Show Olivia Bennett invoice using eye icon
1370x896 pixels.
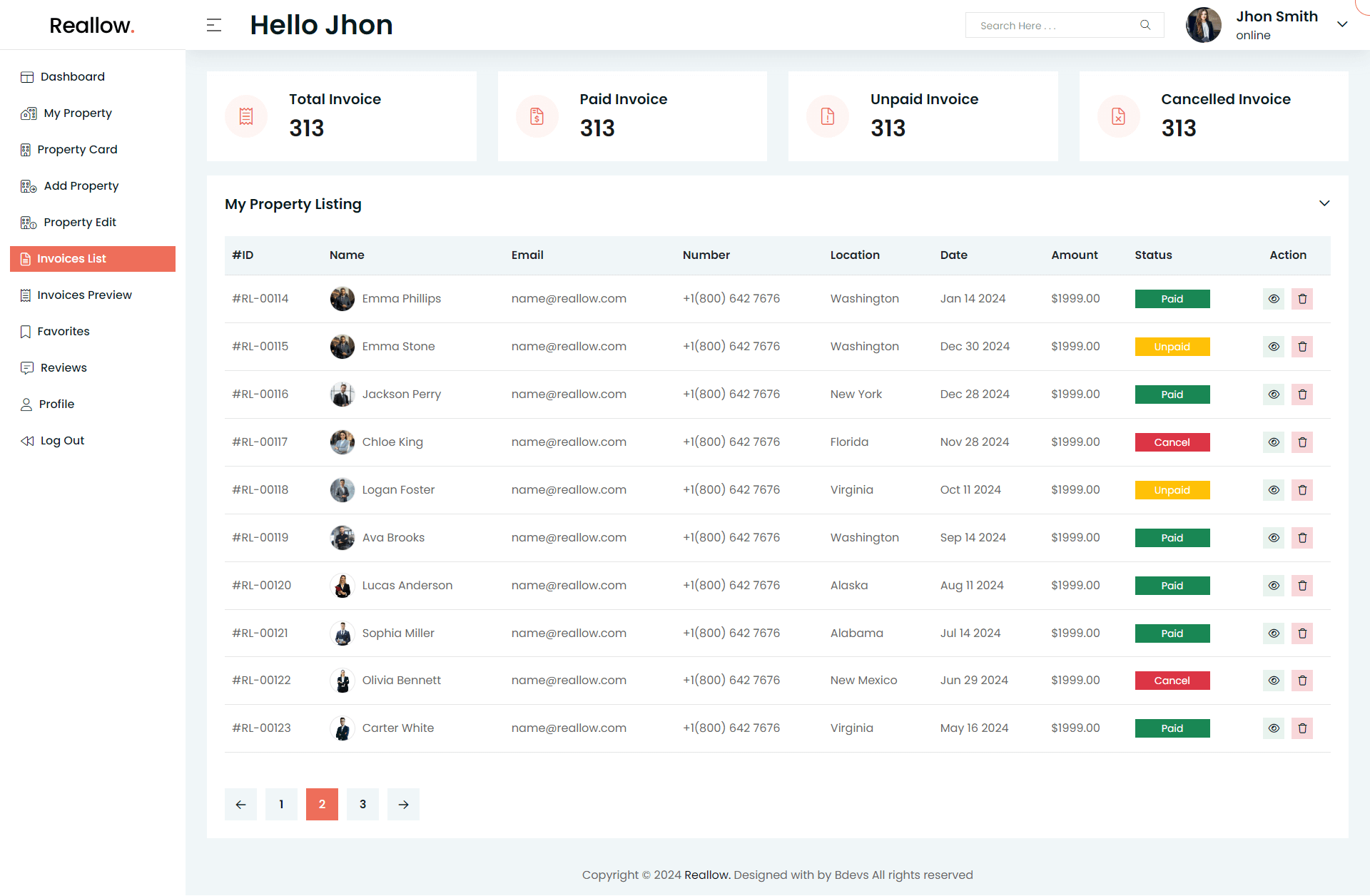1274,681
